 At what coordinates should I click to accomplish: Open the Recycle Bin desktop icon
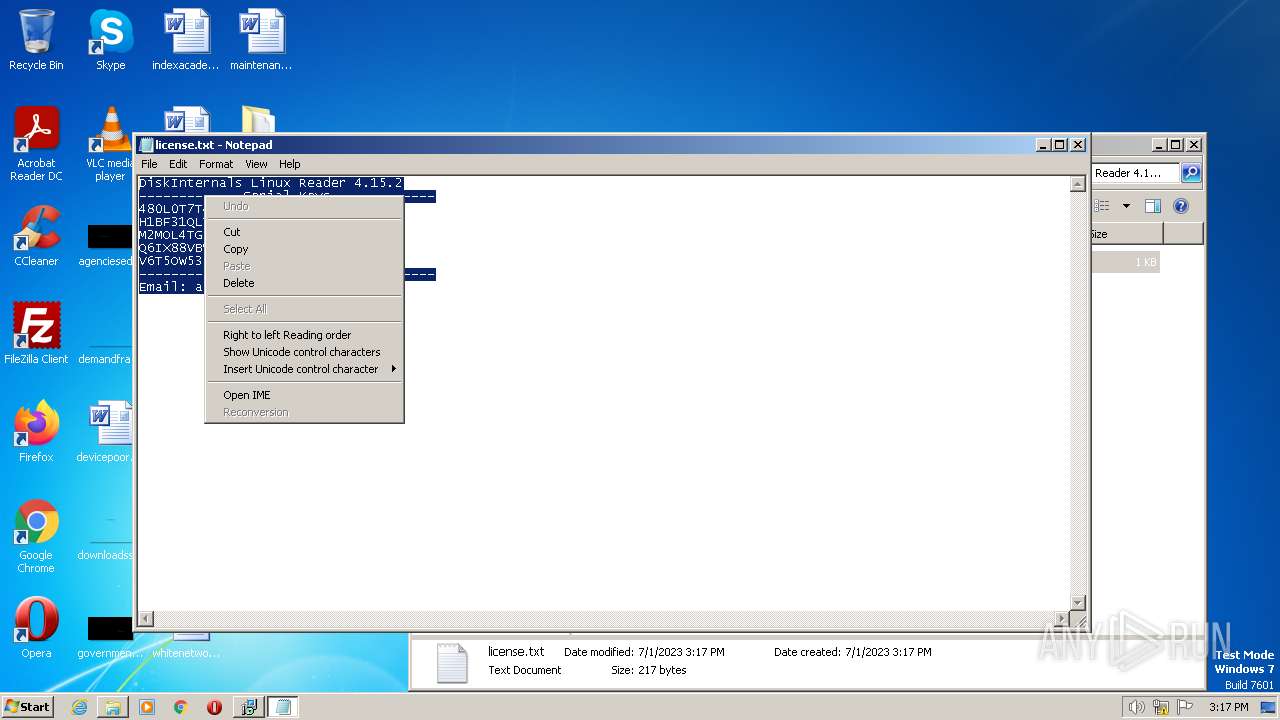(36, 40)
